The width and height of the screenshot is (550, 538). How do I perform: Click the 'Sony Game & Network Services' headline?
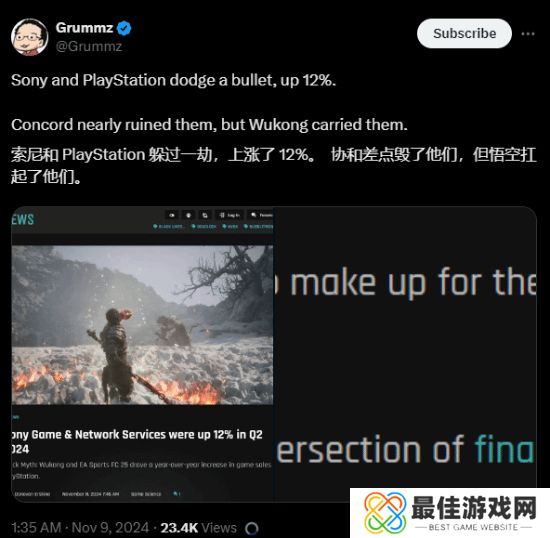pos(137,442)
